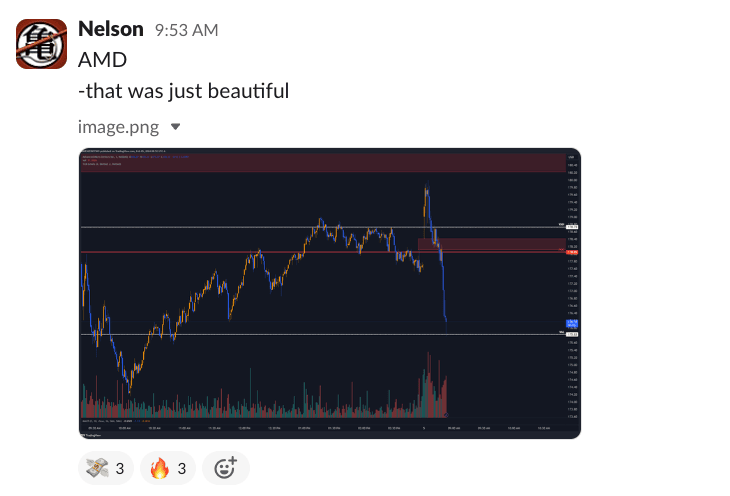The width and height of the screenshot is (730, 496).
Task: Toggle the money-with-wings emoji reaction
Action: (105, 467)
